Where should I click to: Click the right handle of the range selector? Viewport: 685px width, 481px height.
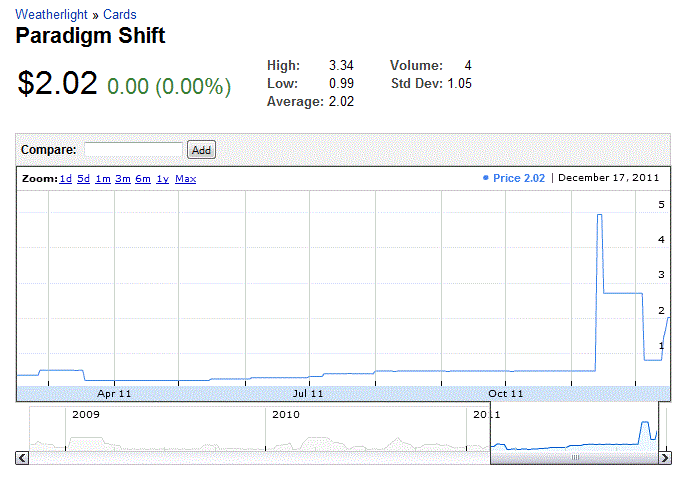click(659, 428)
